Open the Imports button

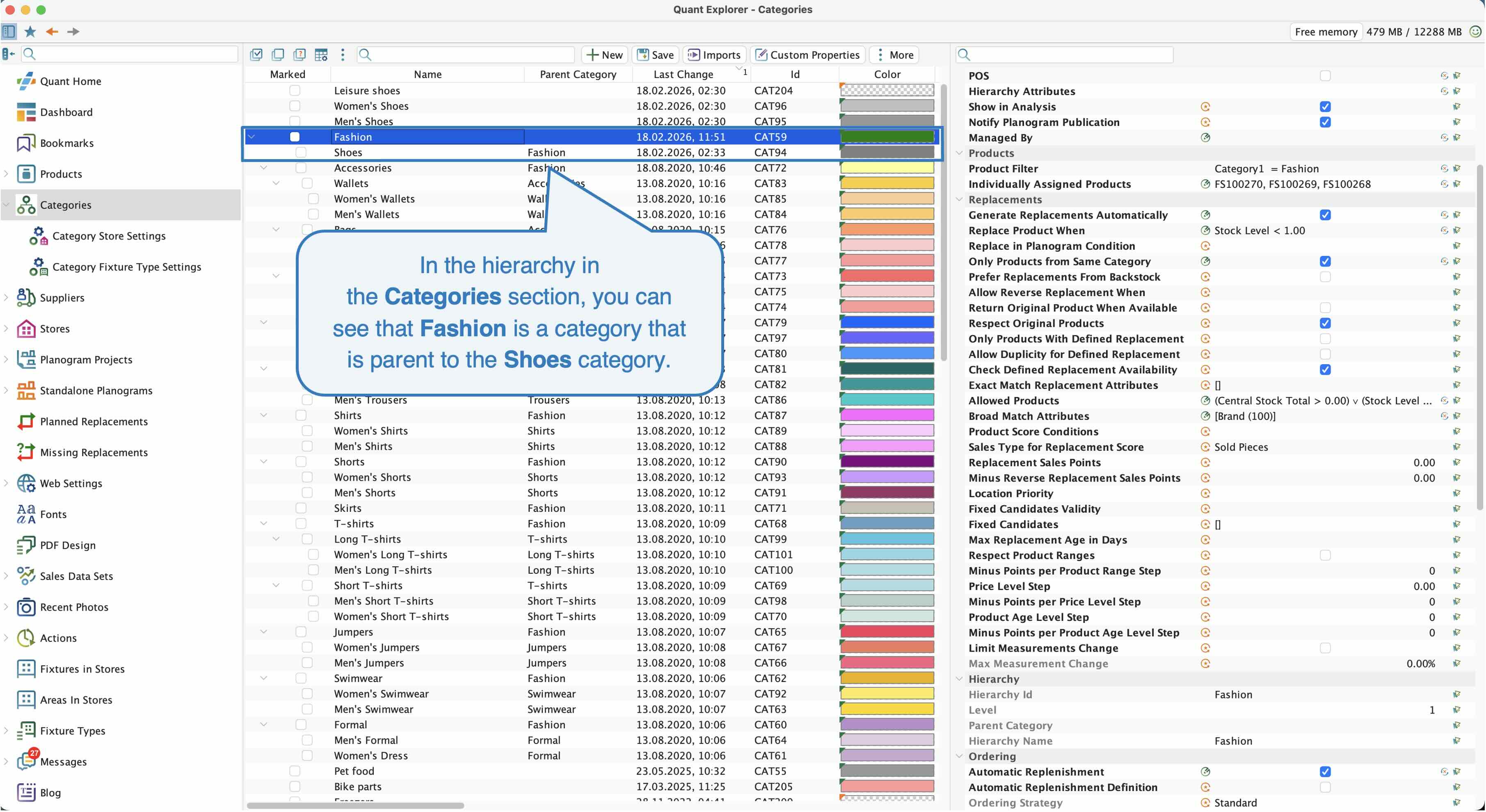click(714, 55)
